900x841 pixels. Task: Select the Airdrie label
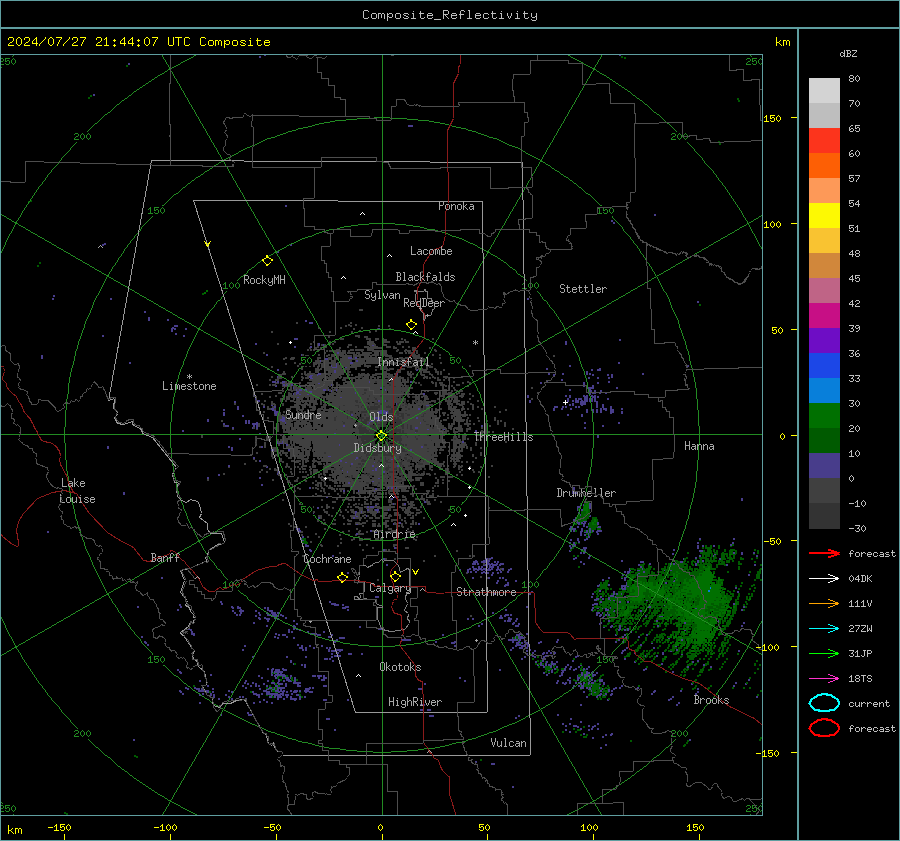394,534
